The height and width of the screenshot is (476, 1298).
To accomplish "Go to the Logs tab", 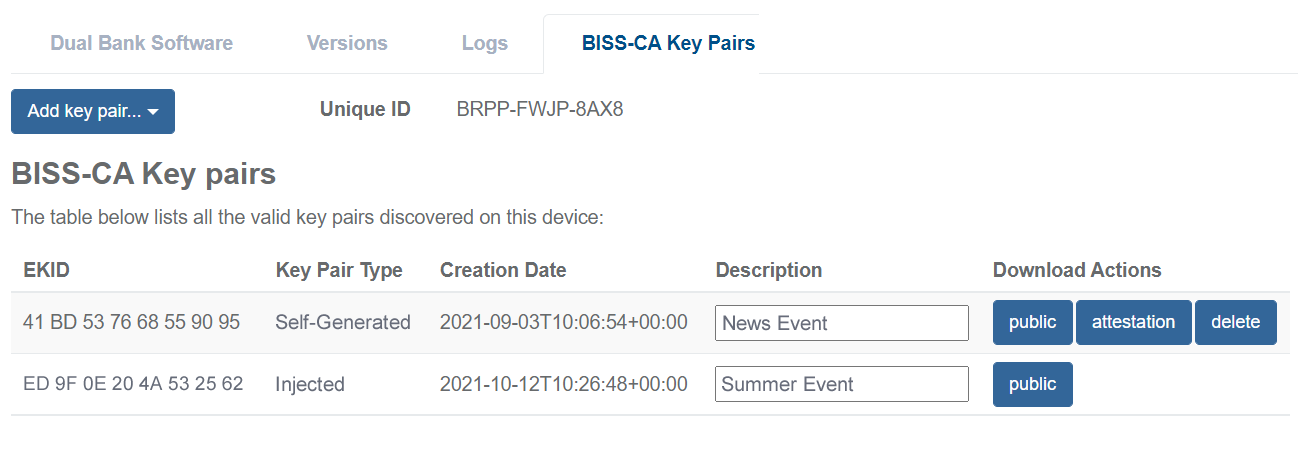I will tap(485, 43).
